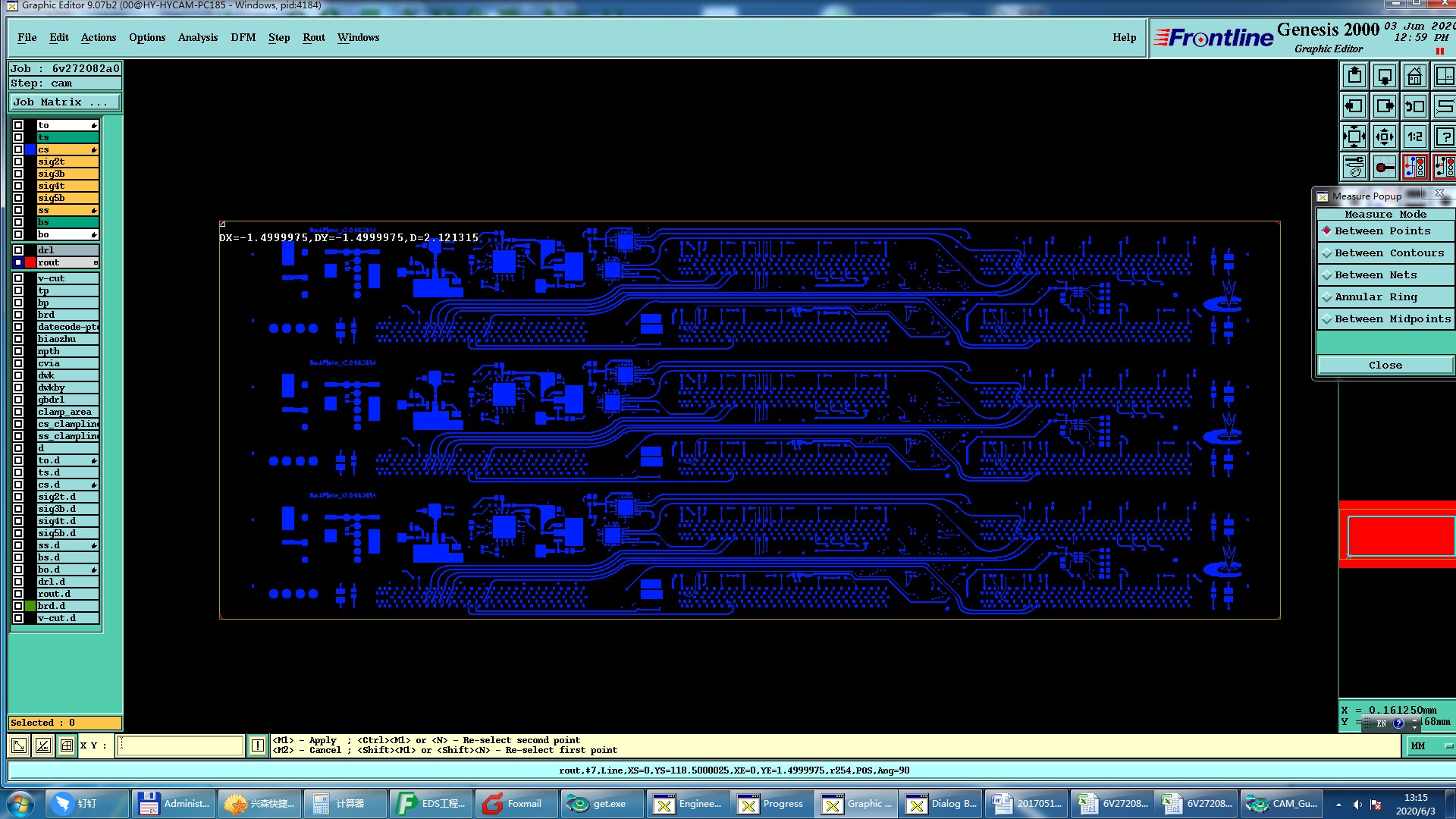Image resolution: width=1456 pixels, height=819 pixels.
Task: Select Between Midpoints measure mode
Action: (x=1392, y=319)
